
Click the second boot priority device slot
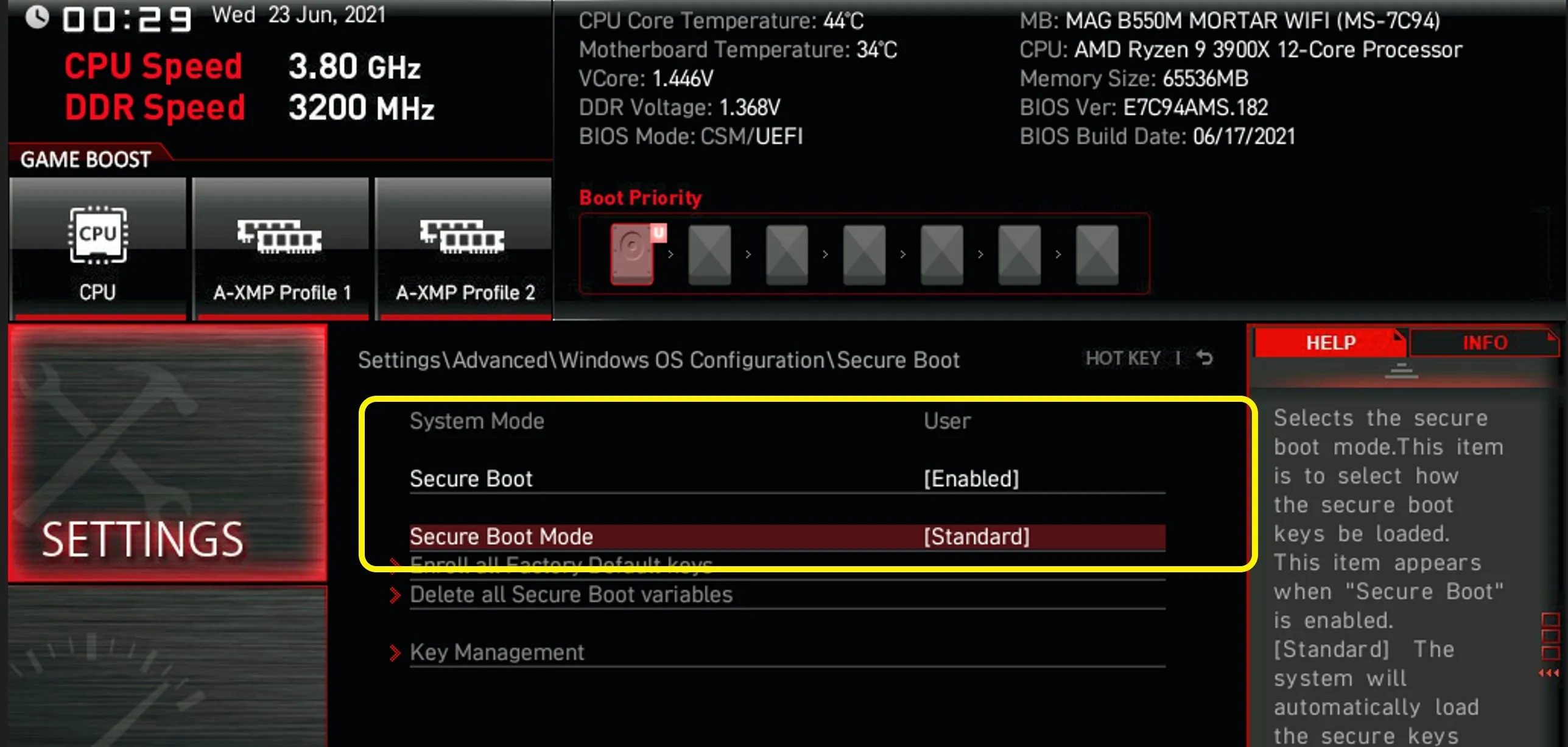(x=709, y=254)
